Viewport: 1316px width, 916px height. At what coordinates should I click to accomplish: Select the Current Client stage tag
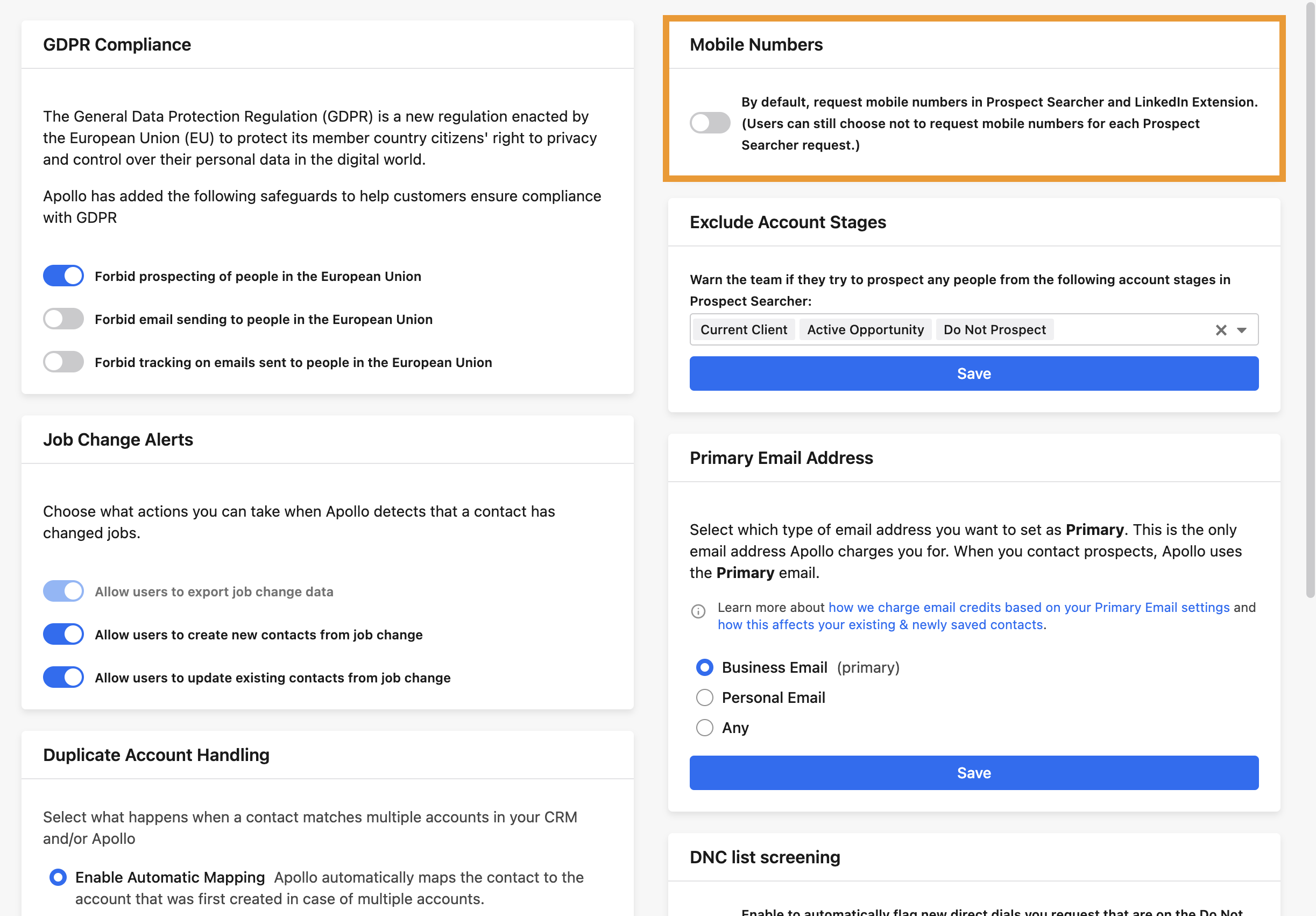744,329
